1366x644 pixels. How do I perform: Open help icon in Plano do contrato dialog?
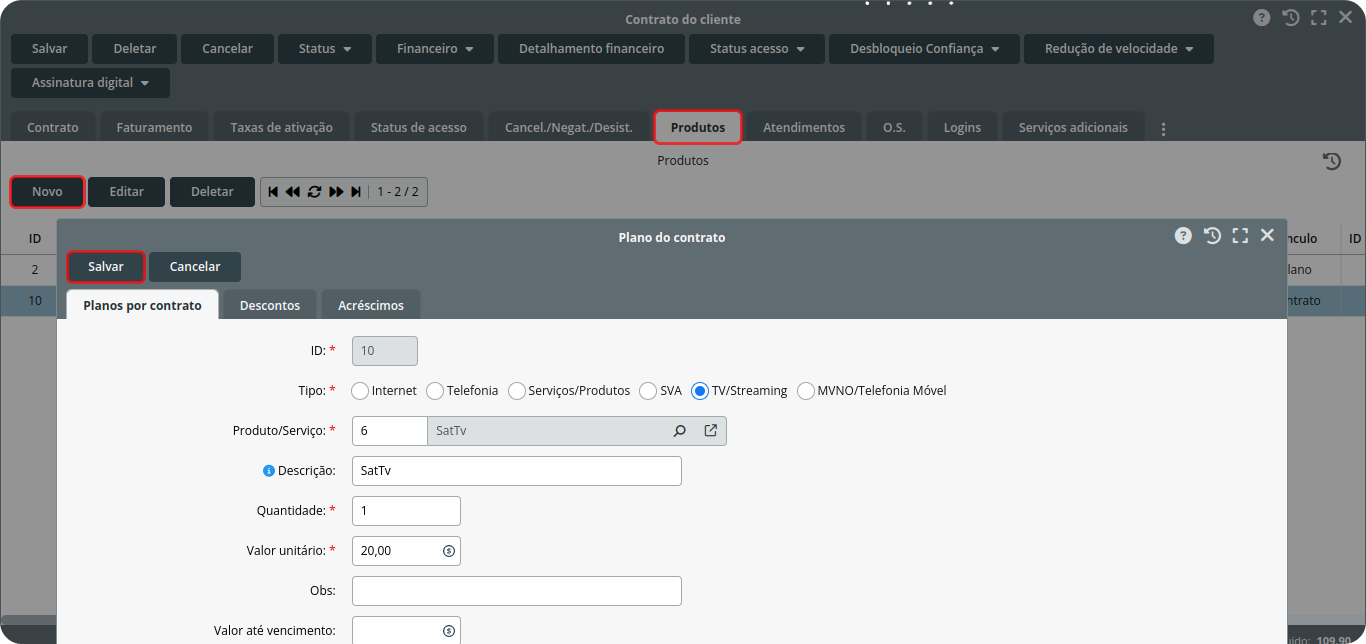coord(1183,236)
